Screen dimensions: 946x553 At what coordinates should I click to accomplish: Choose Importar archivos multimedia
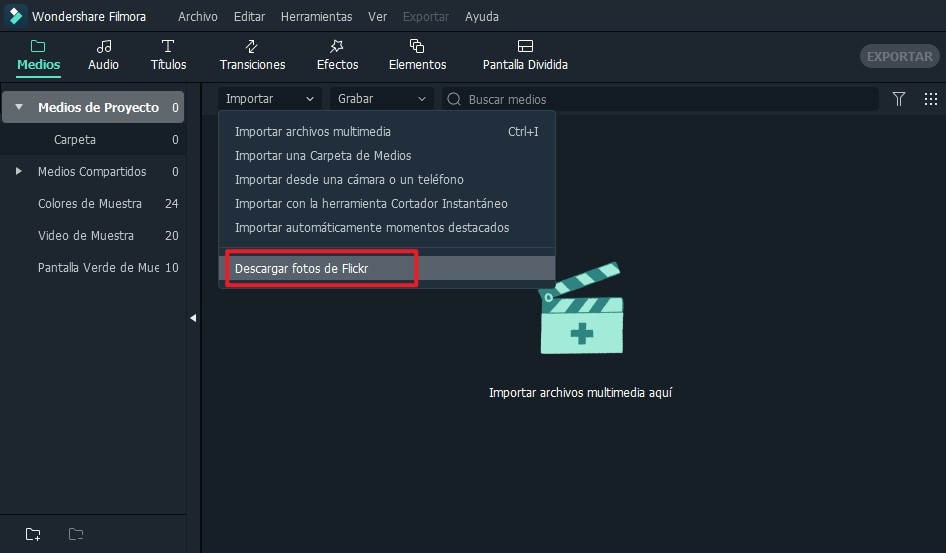[387, 131]
